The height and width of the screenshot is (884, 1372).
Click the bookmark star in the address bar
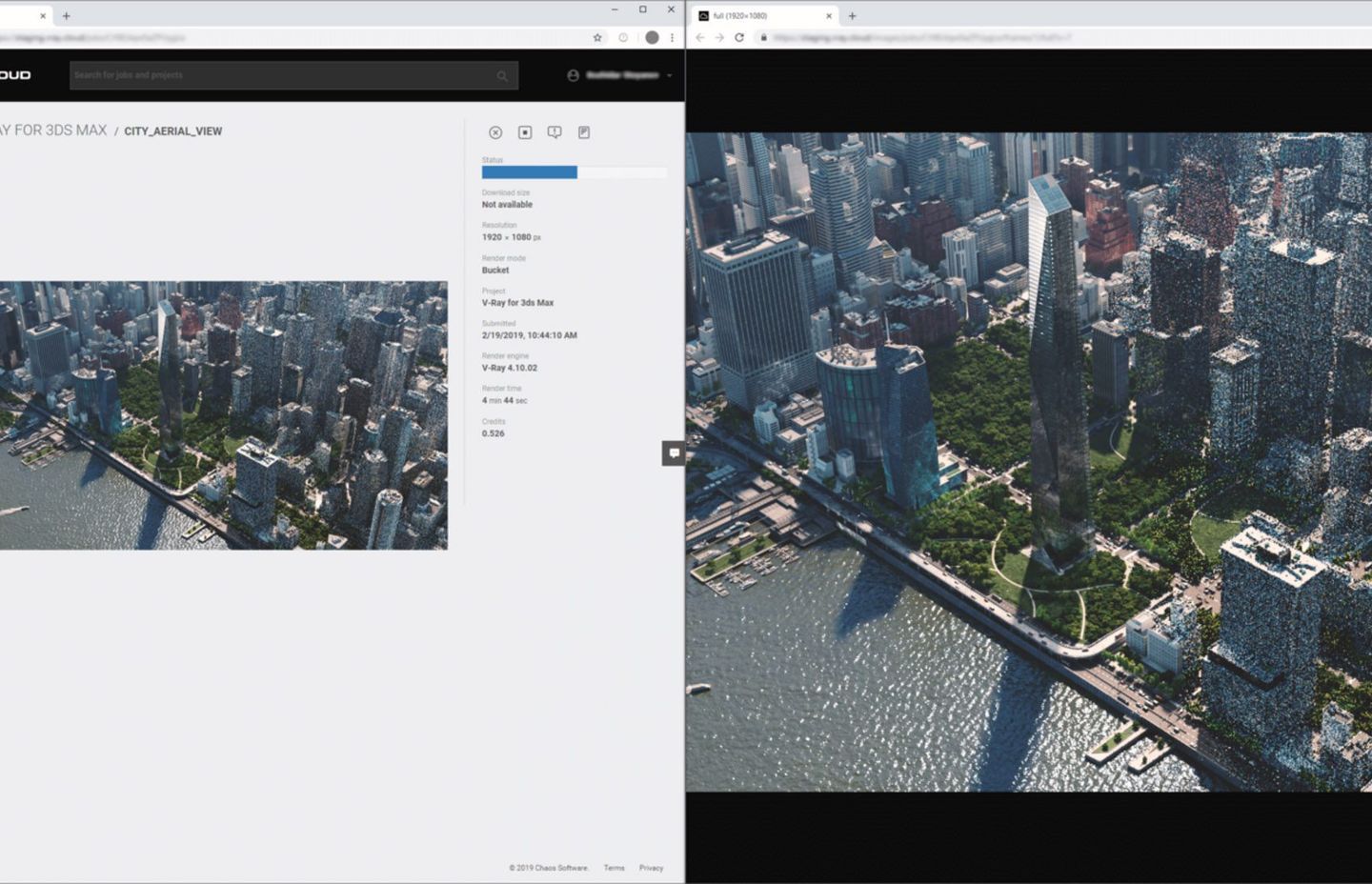[597, 38]
